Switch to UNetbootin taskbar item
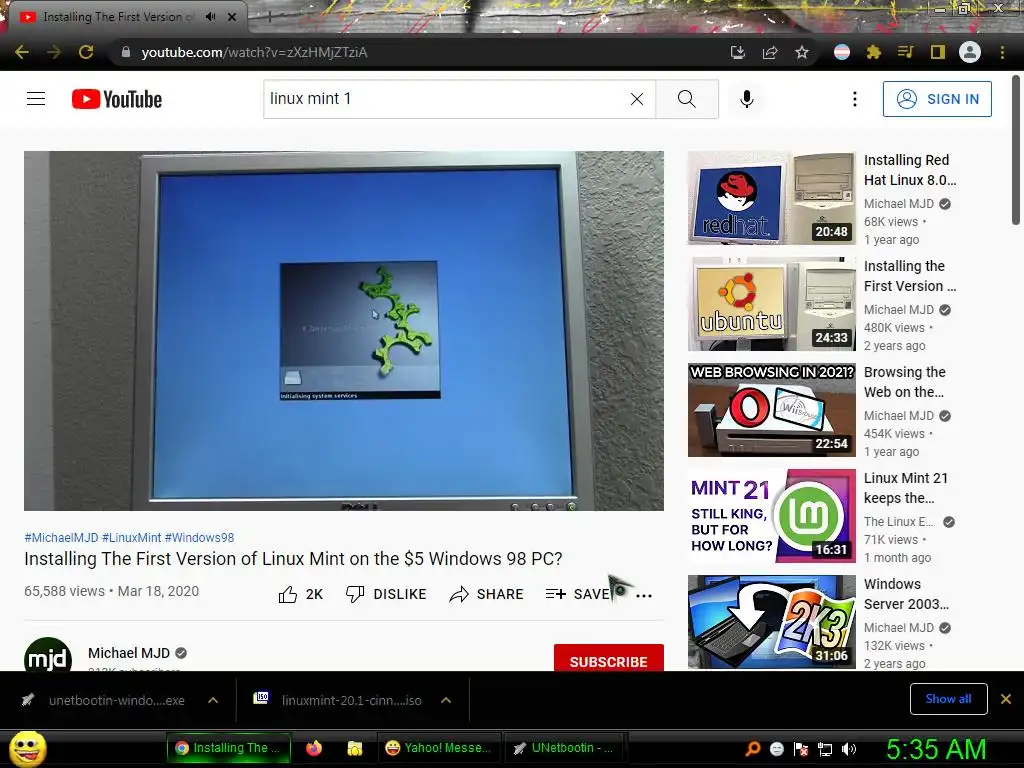 pos(564,748)
